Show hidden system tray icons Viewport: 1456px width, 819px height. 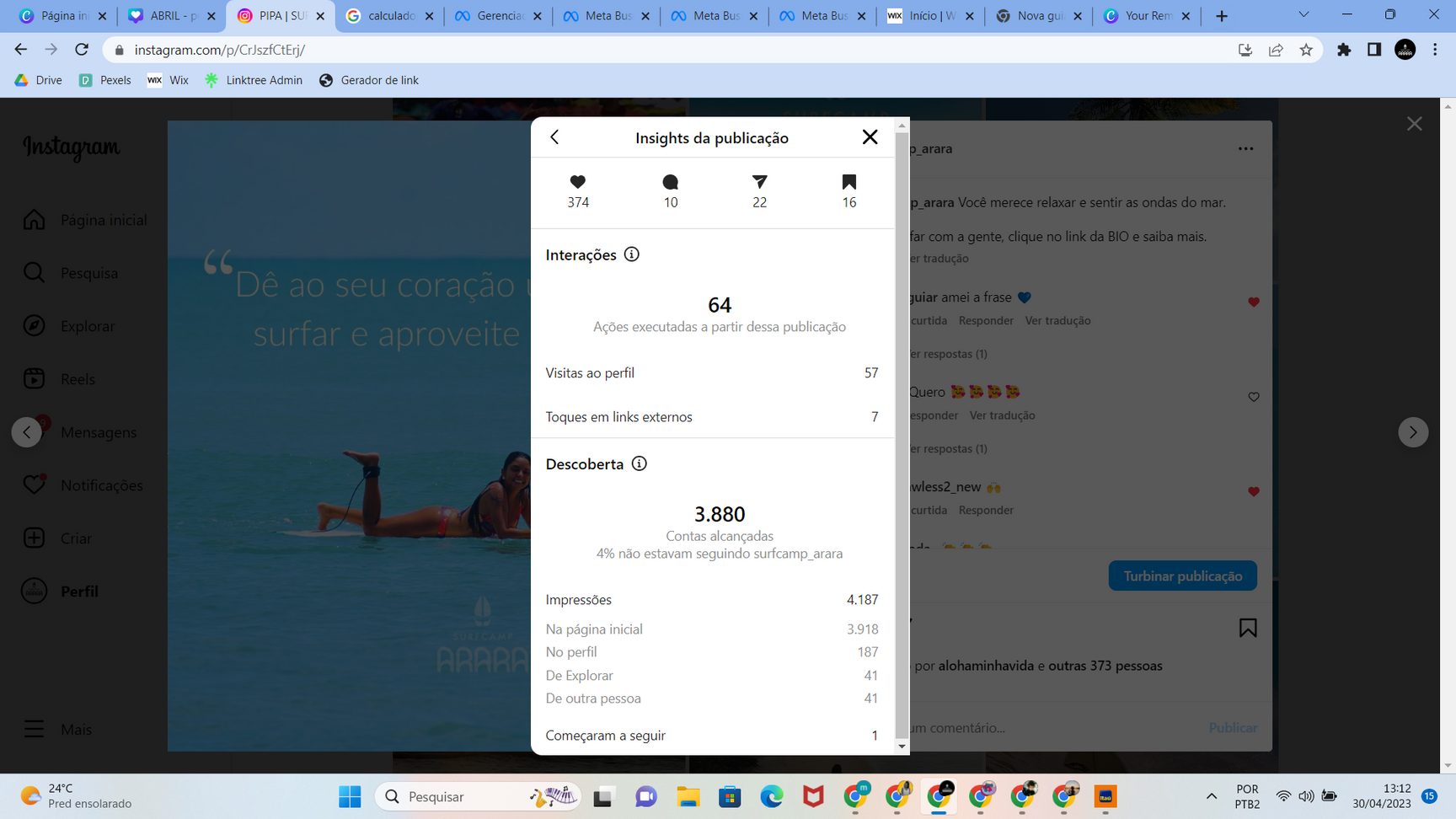(x=1211, y=796)
